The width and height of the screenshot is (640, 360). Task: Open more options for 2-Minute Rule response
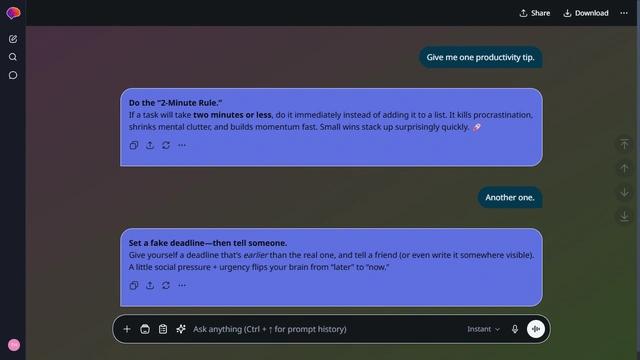[x=182, y=145]
